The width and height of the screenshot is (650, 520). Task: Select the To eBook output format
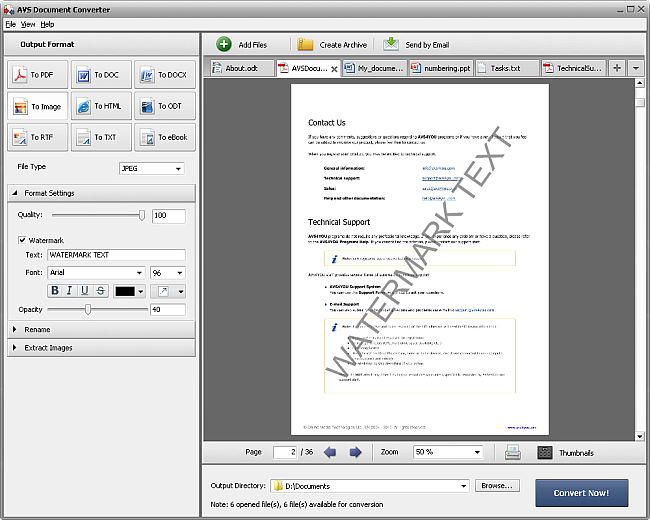[165, 137]
